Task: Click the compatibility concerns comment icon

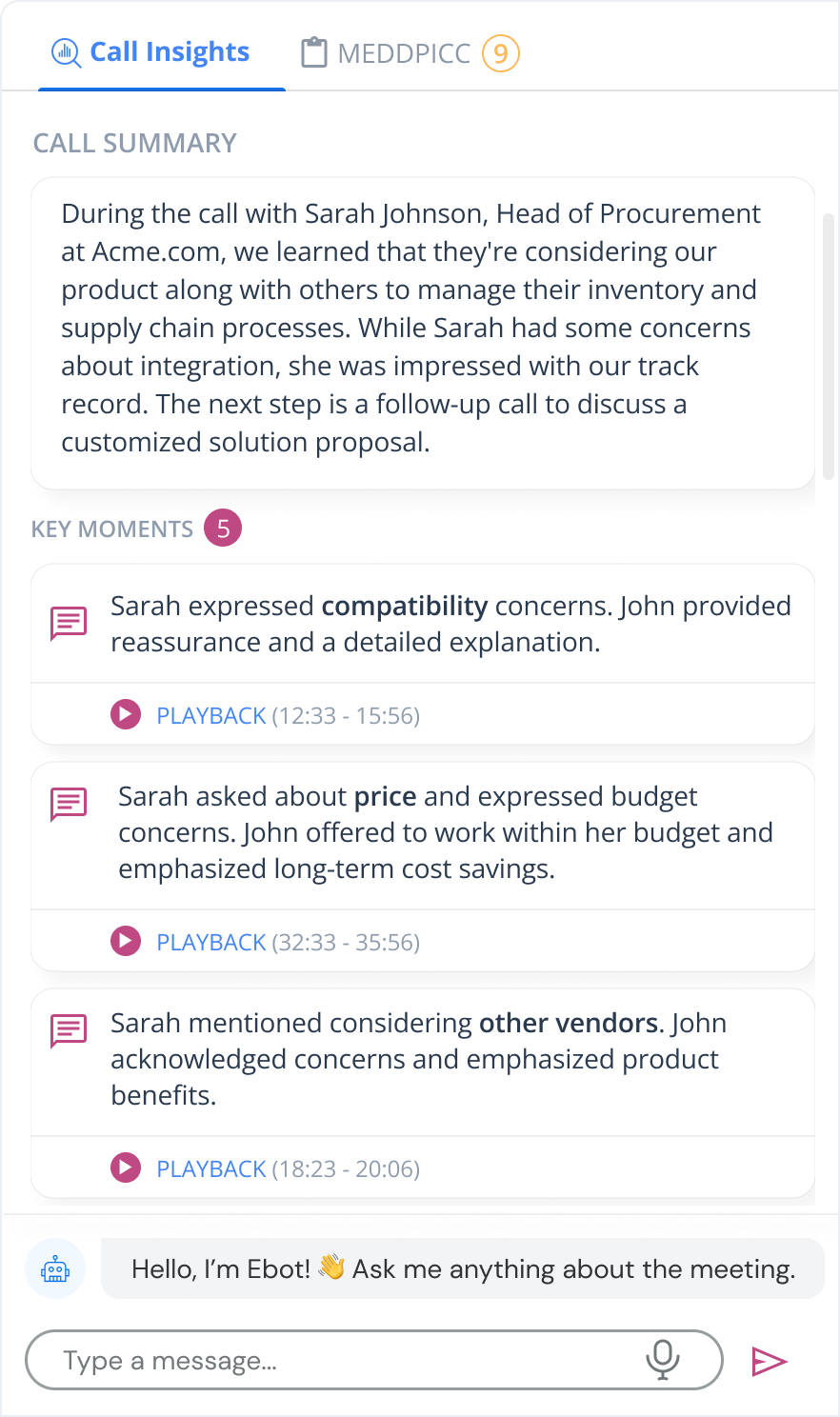Action: 69,624
